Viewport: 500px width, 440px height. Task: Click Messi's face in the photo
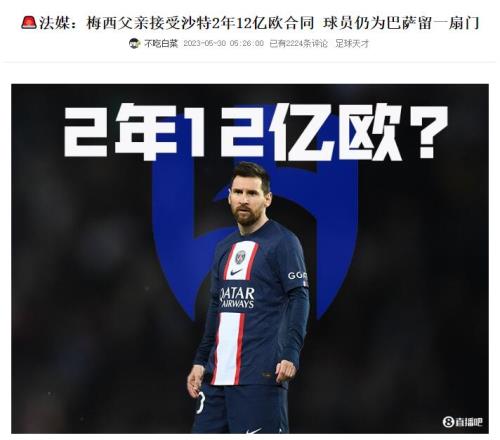click(248, 200)
